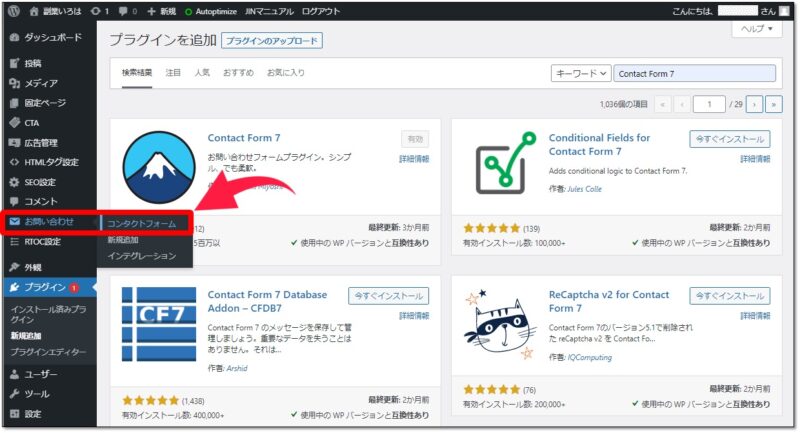Select インテグレーション in the flyout submenu

click(141, 256)
